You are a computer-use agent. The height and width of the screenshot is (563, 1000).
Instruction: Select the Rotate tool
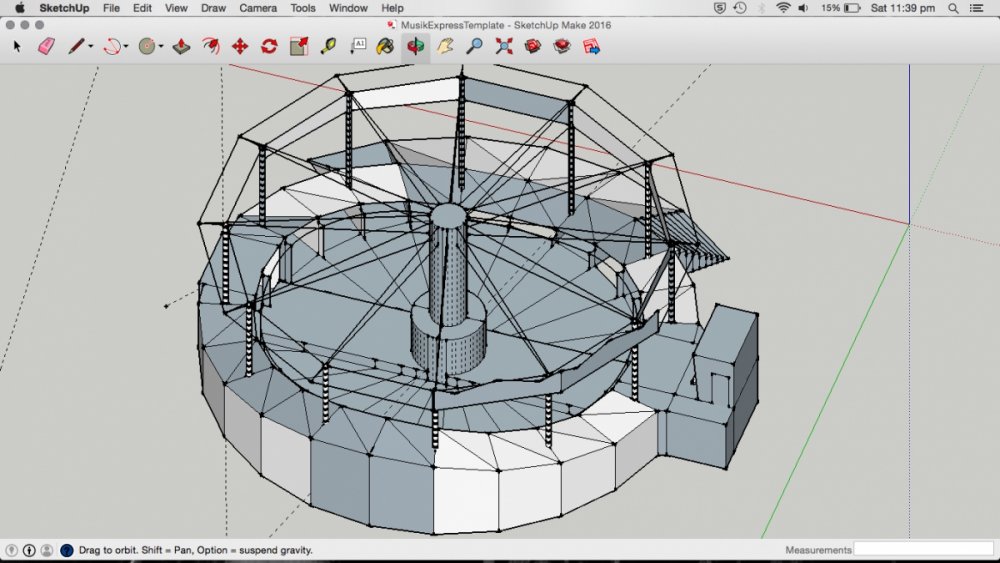click(x=269, y=46)
